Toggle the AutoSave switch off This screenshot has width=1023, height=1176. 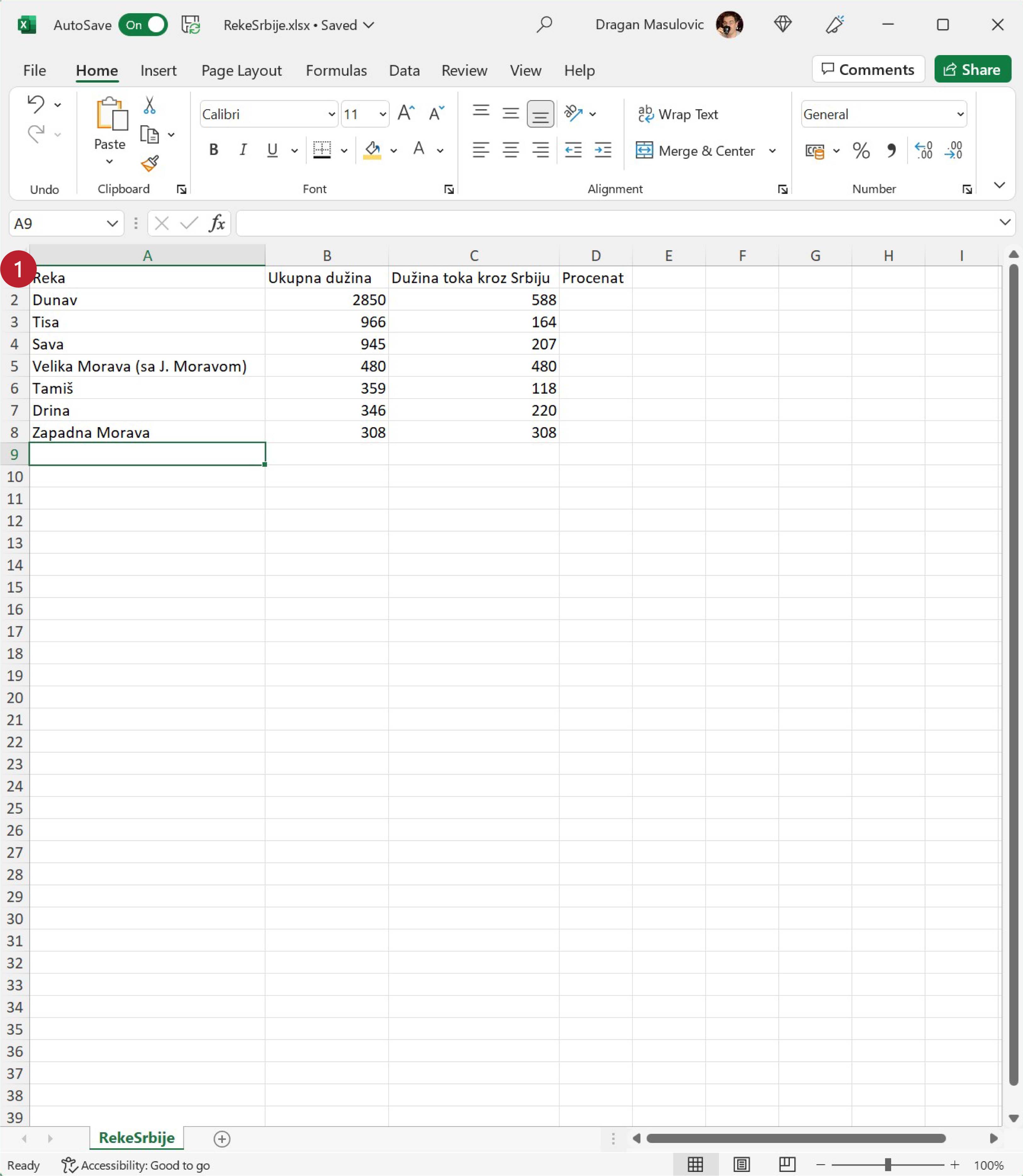pos(143,25)
